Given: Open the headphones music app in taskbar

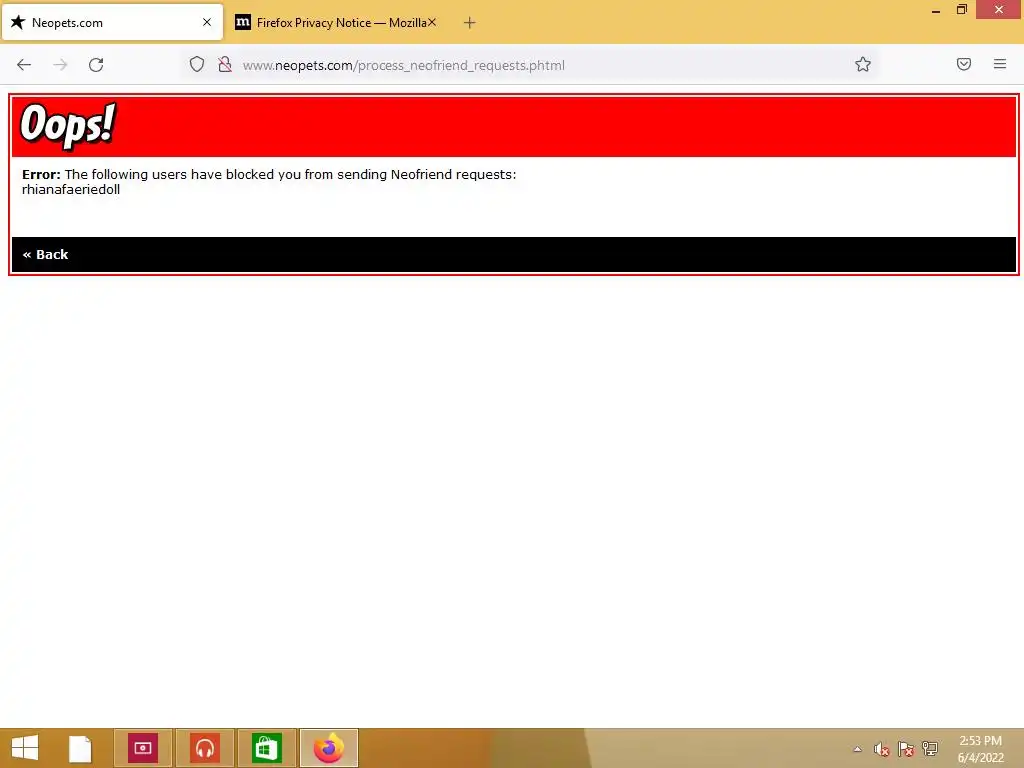Looking at the screenshot, I should (x=205, y=748).
